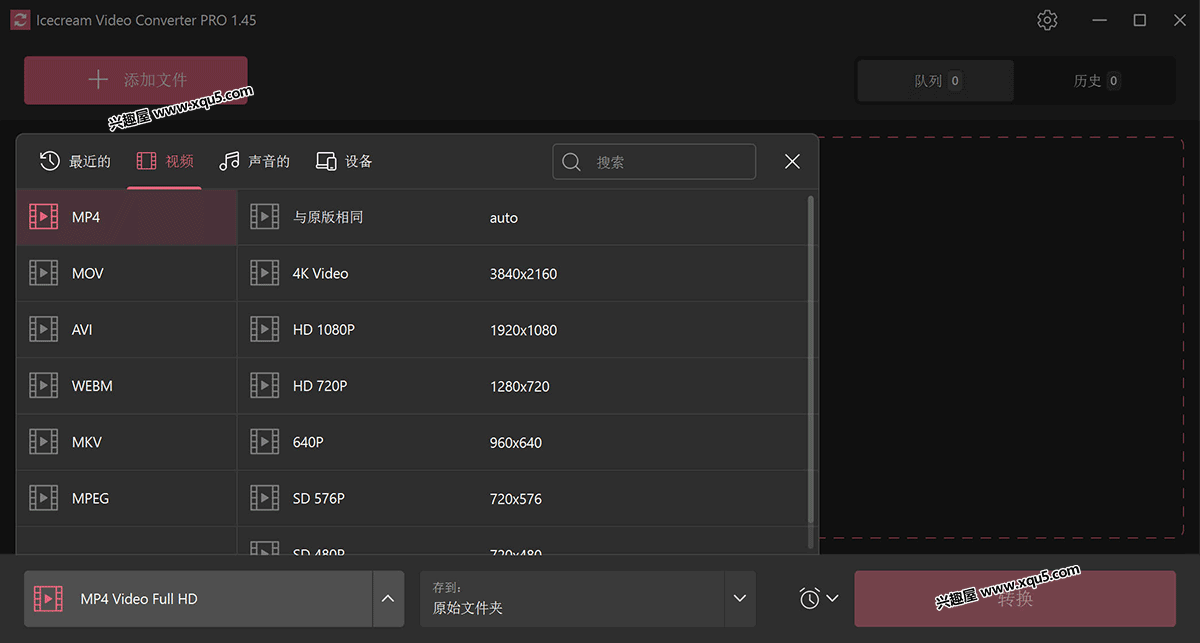Image resolution: width=1200 pixels, height=643 pixels.
Task: Close the format picker with the X
Action: pyautogui.click(x=792, y=161)
